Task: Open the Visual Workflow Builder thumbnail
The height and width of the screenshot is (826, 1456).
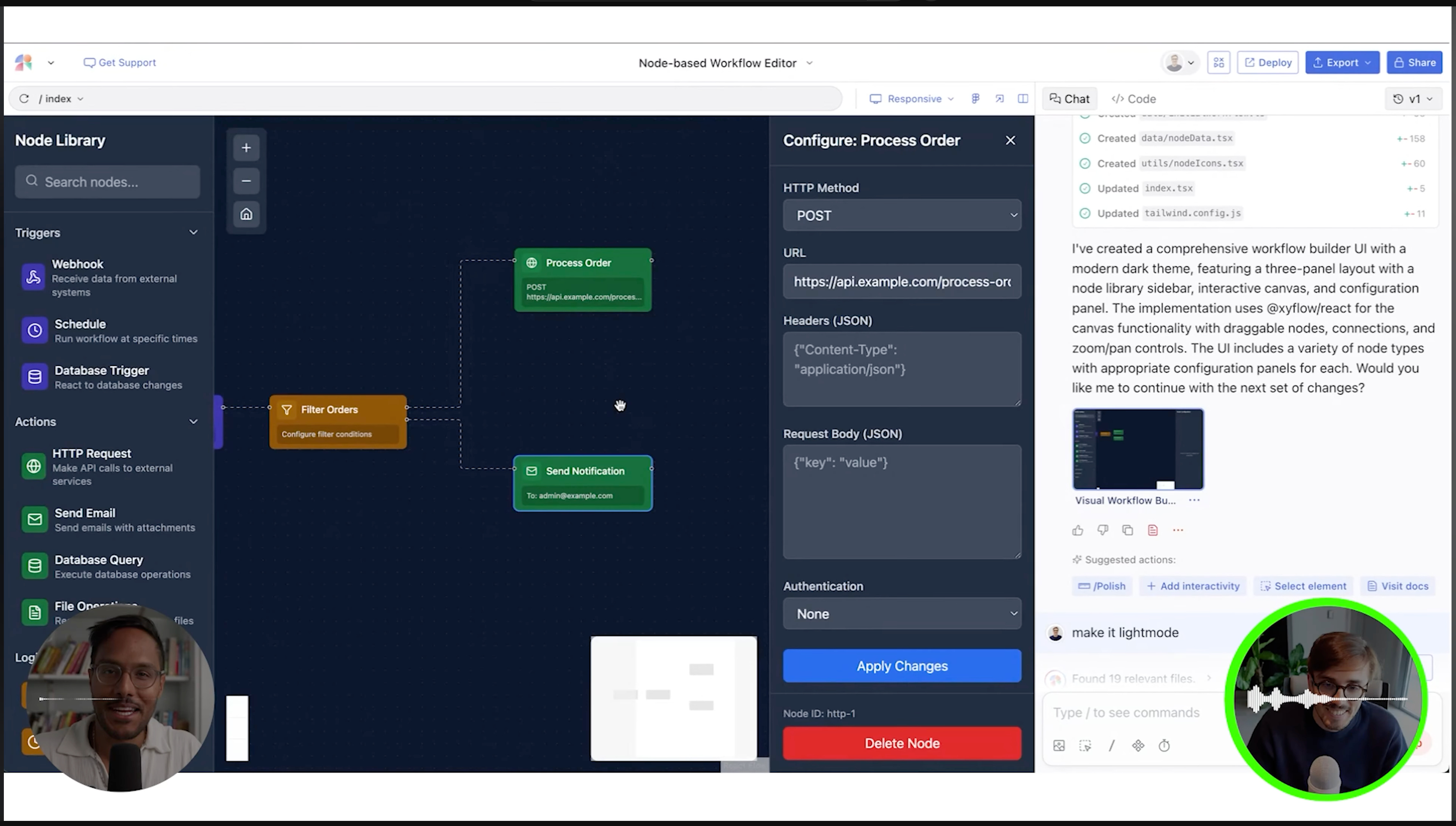Action: pyautogui.click(x=1137, y=449)
